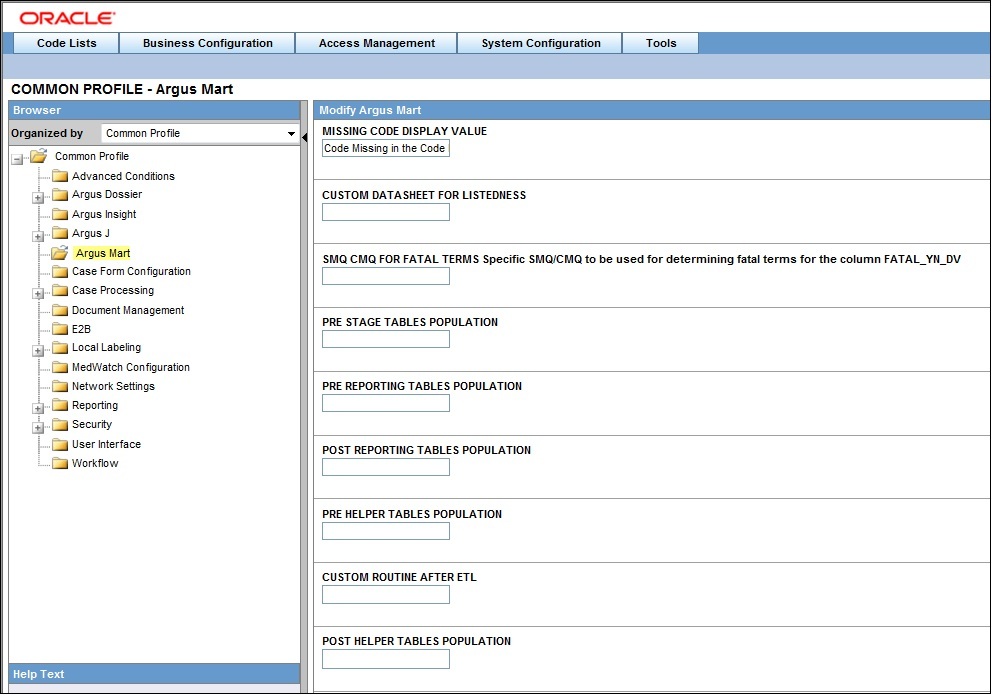Click the Help Text panel header
This screenshot has height=697, width=993.
point(155,674)
